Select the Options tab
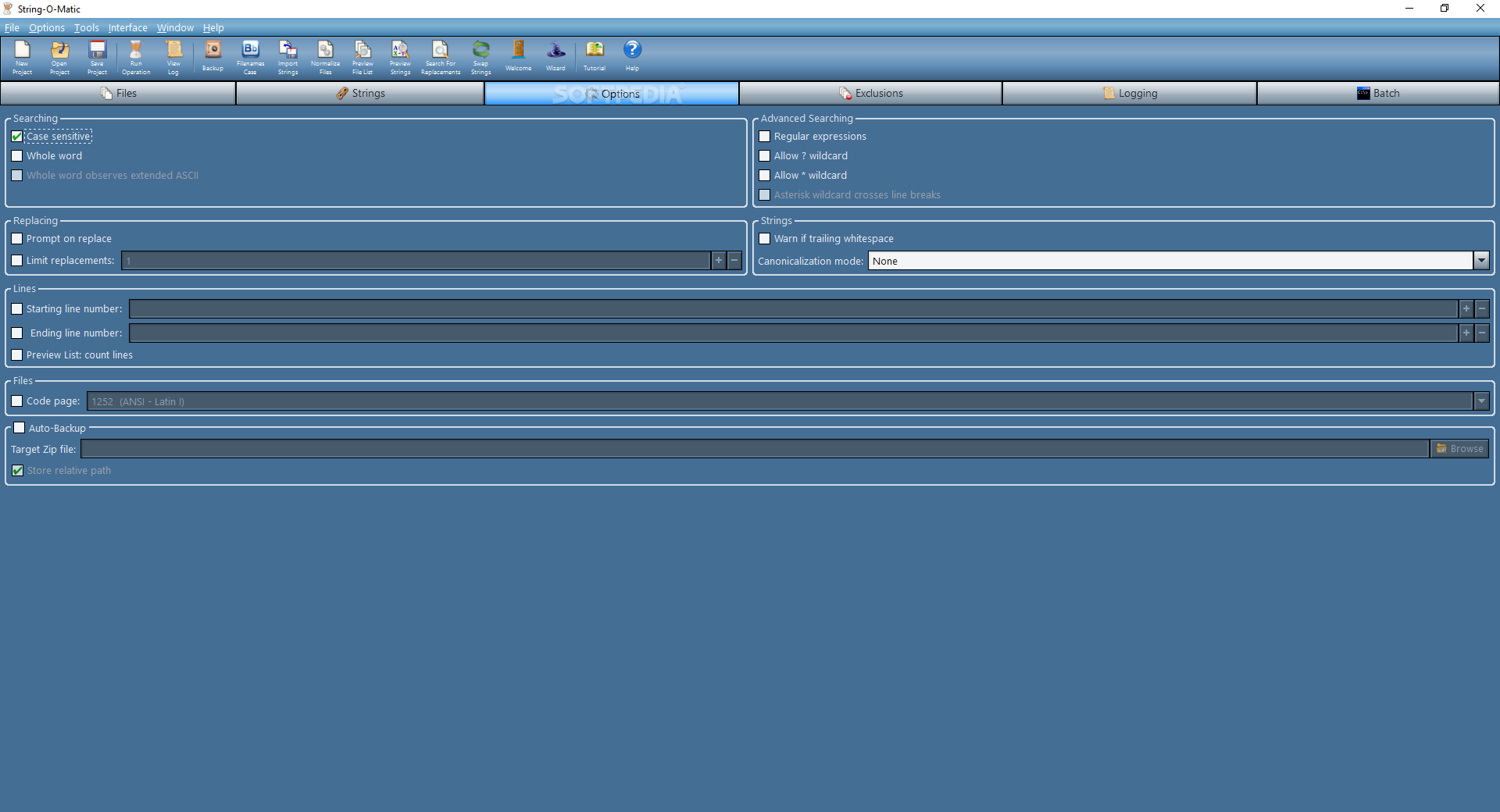Viewport: 1500px width, 812px height. pos(612,94)
